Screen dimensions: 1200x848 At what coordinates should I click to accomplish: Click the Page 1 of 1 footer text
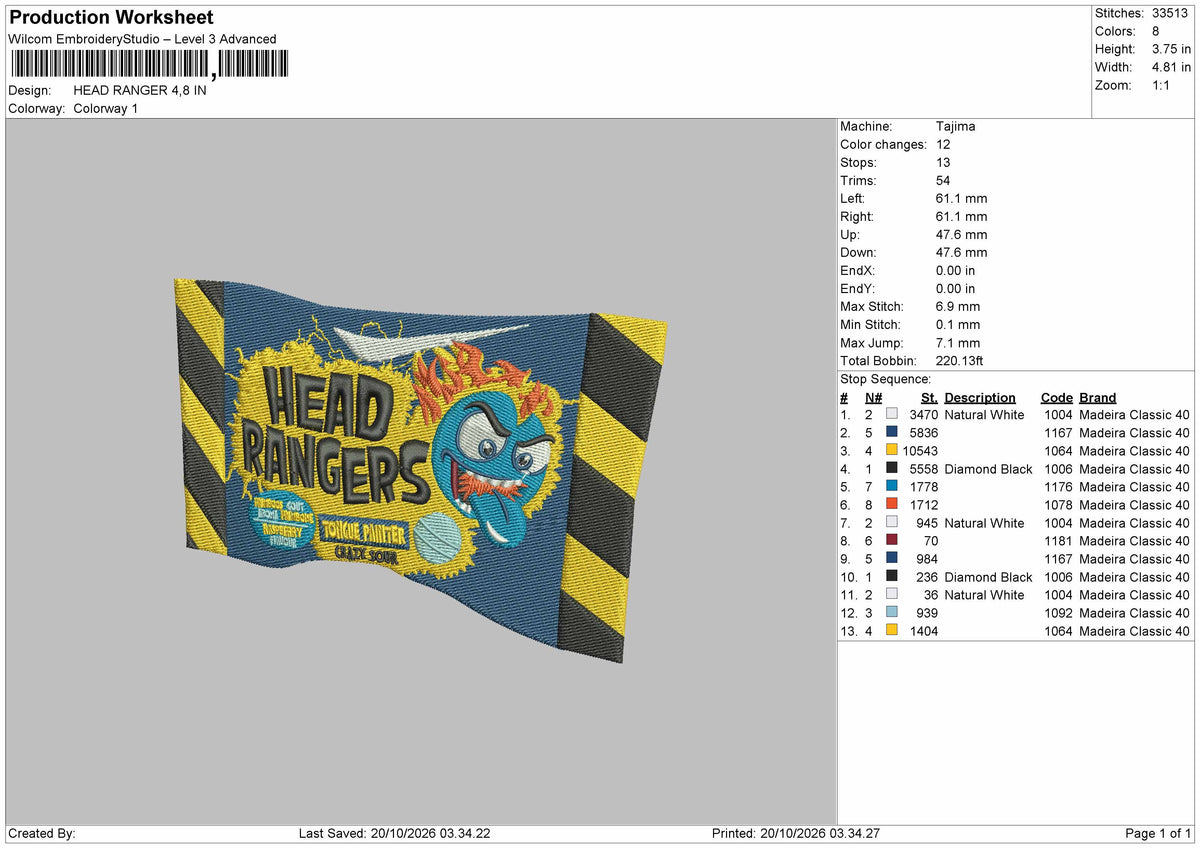1158,833
